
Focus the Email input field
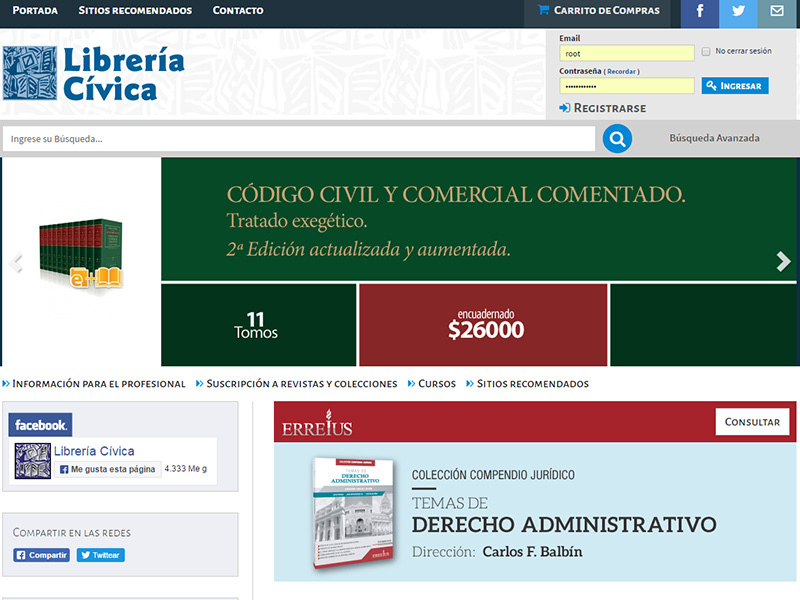(x=627, y=53)
